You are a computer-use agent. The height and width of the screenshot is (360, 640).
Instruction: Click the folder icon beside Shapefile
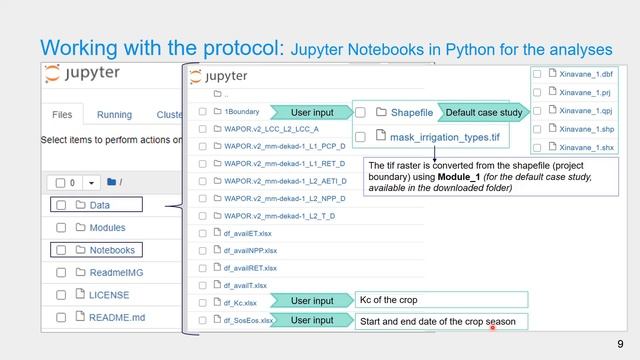coord(381,112)
